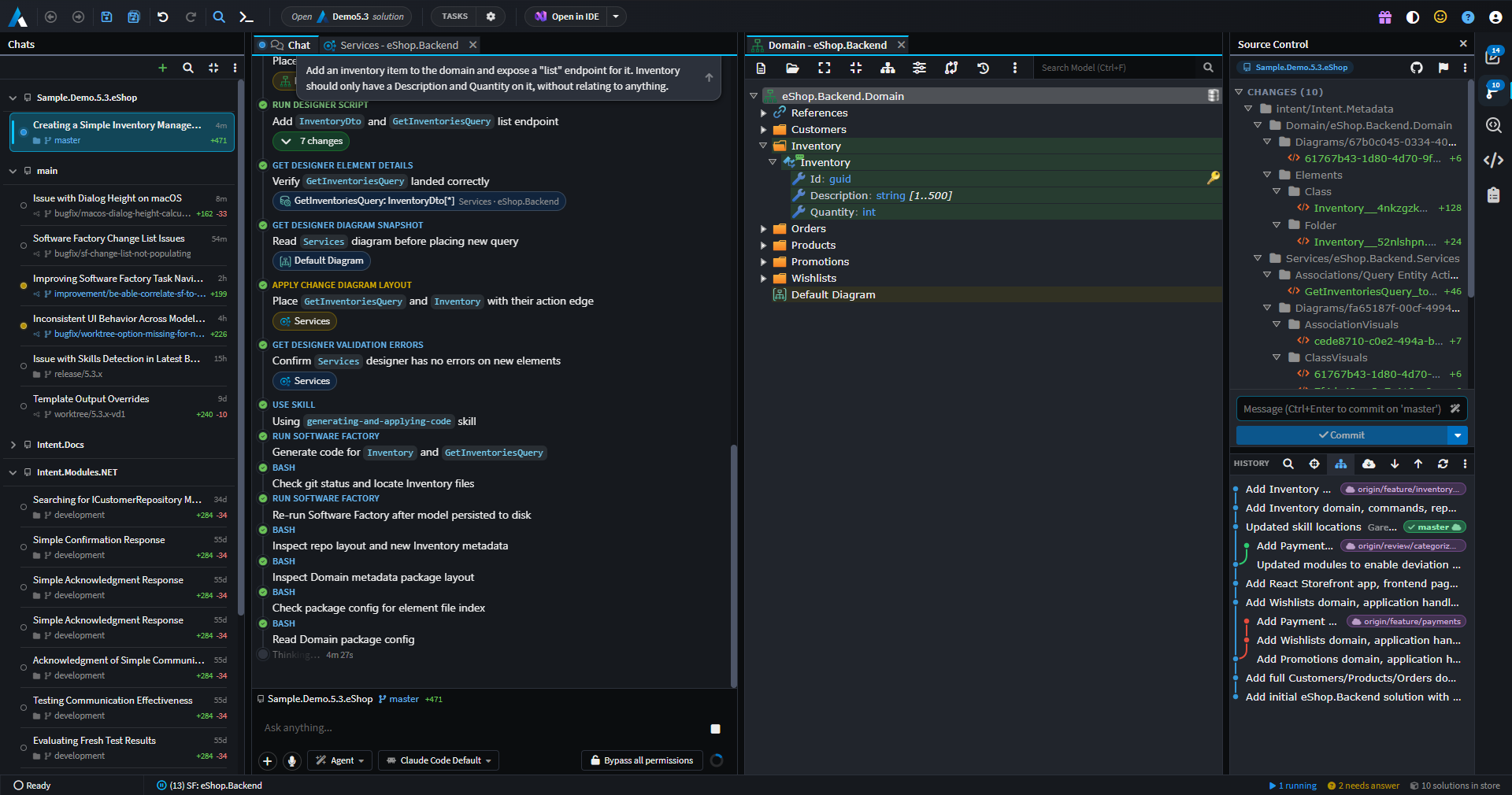This screenshot has height=795, width=1512.
Task: Click the flag icon in Source Control header
Action: pyautogui.click(x=1443, y=68)
